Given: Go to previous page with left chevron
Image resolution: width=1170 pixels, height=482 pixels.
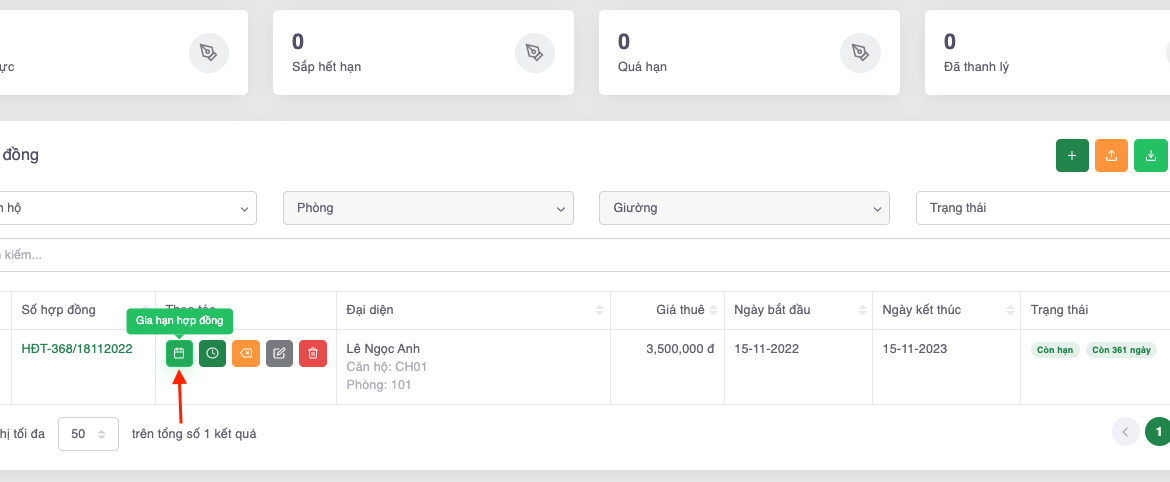Looking at the screenshot, I should click(1125, 432).
